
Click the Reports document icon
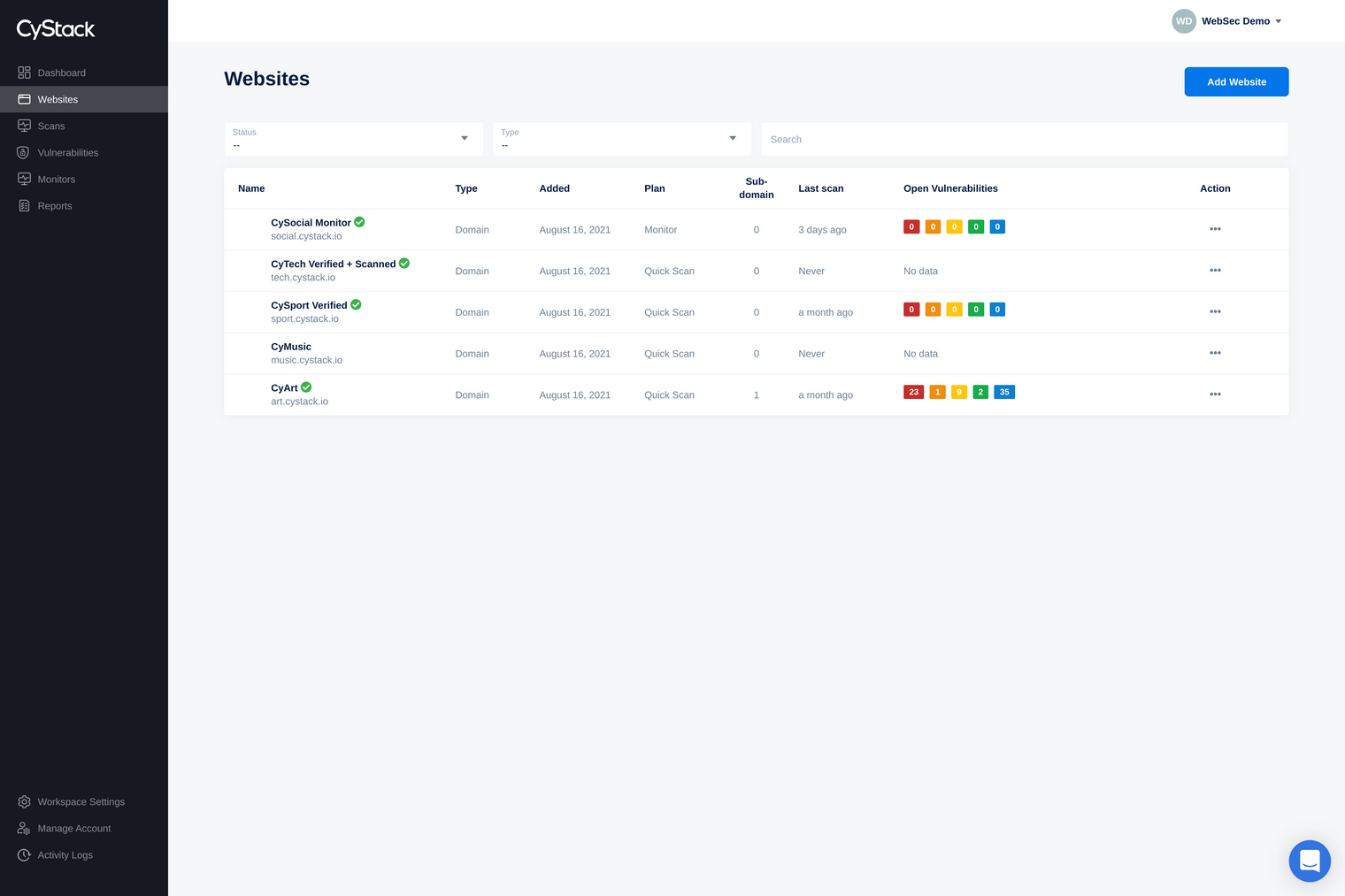click(24, 205)
